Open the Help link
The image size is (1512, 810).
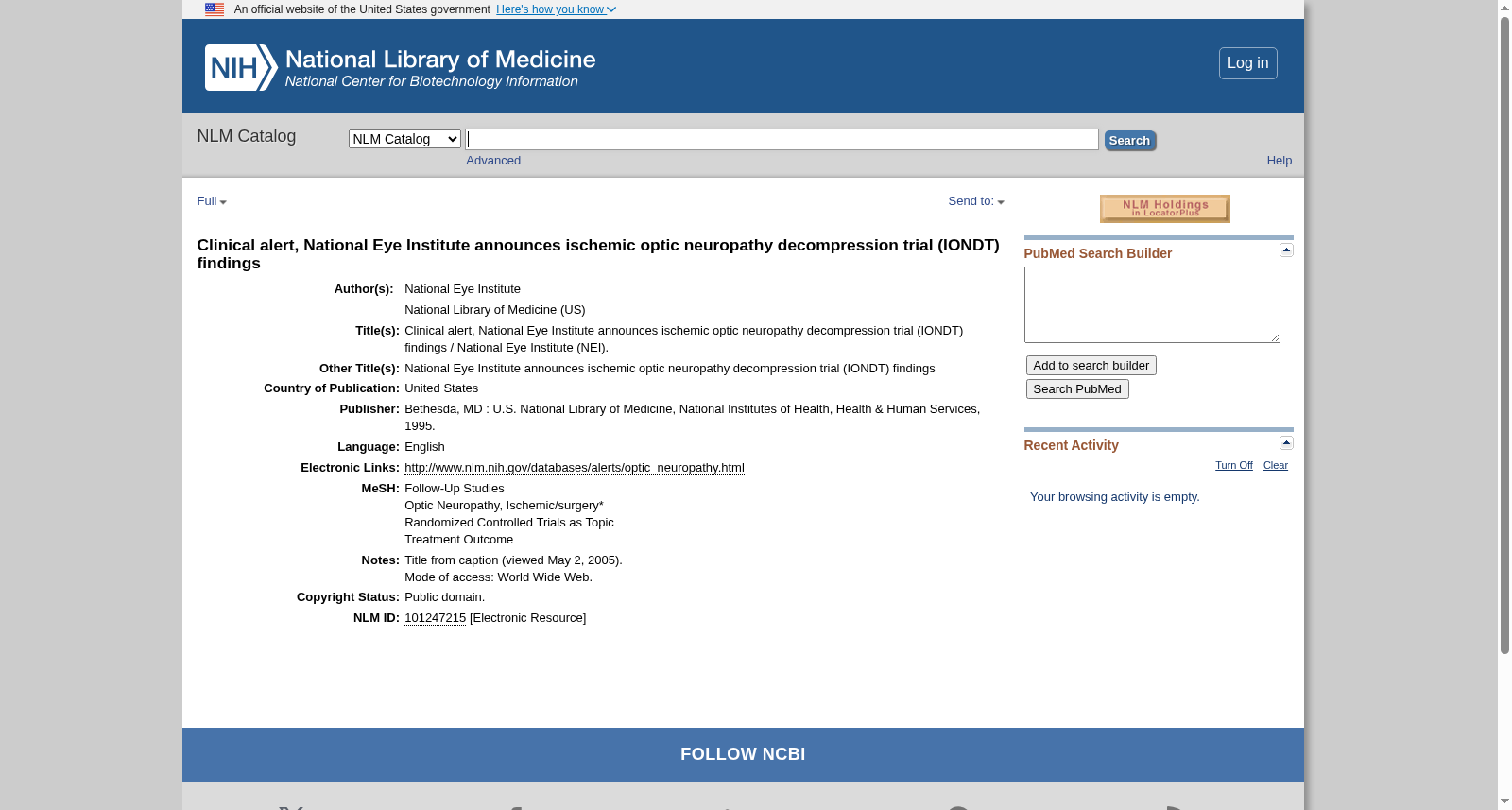pyautogui.click(x=1279, y=161)
